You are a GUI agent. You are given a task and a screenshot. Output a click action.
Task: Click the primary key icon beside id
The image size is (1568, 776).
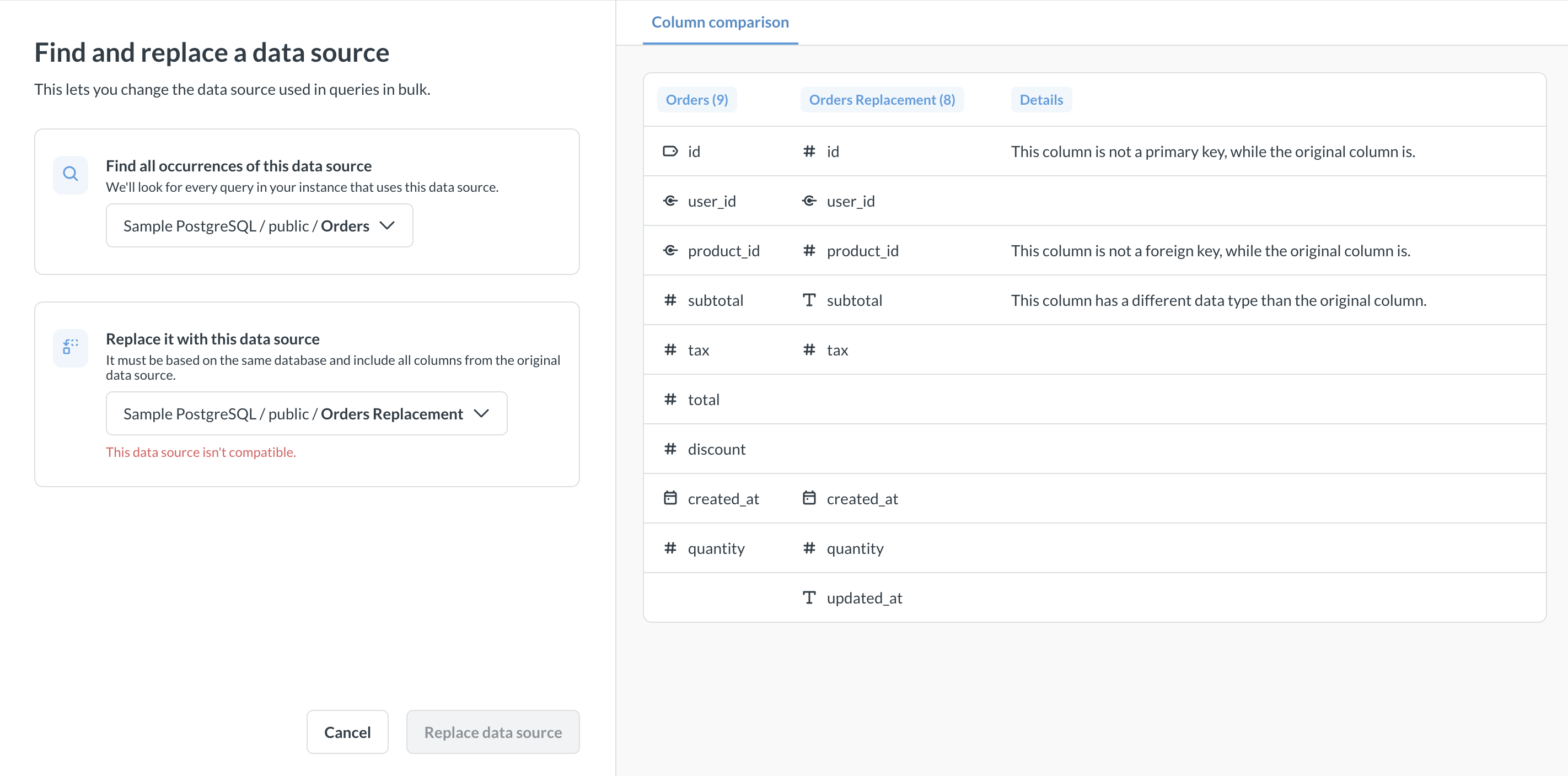tap(669, 151)
